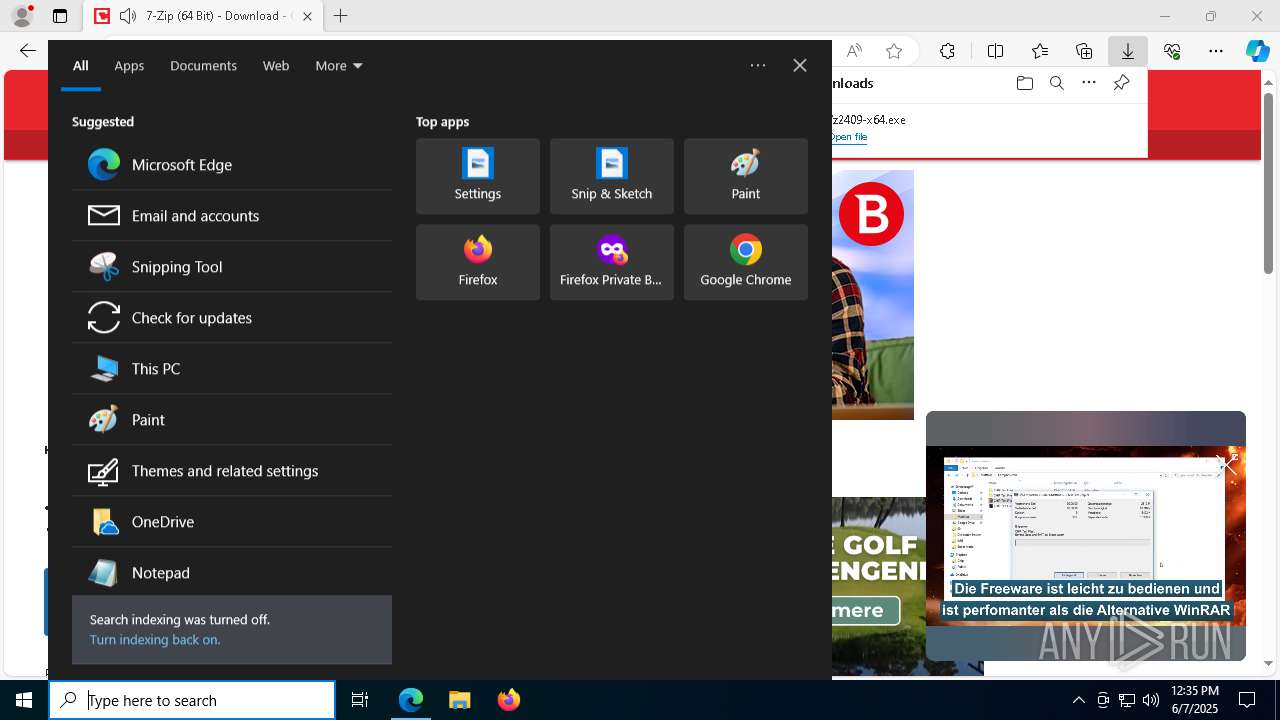Open Edge Extensions puzzle icon
Screen dimensions: 1280x720
[x=948, y=51]
